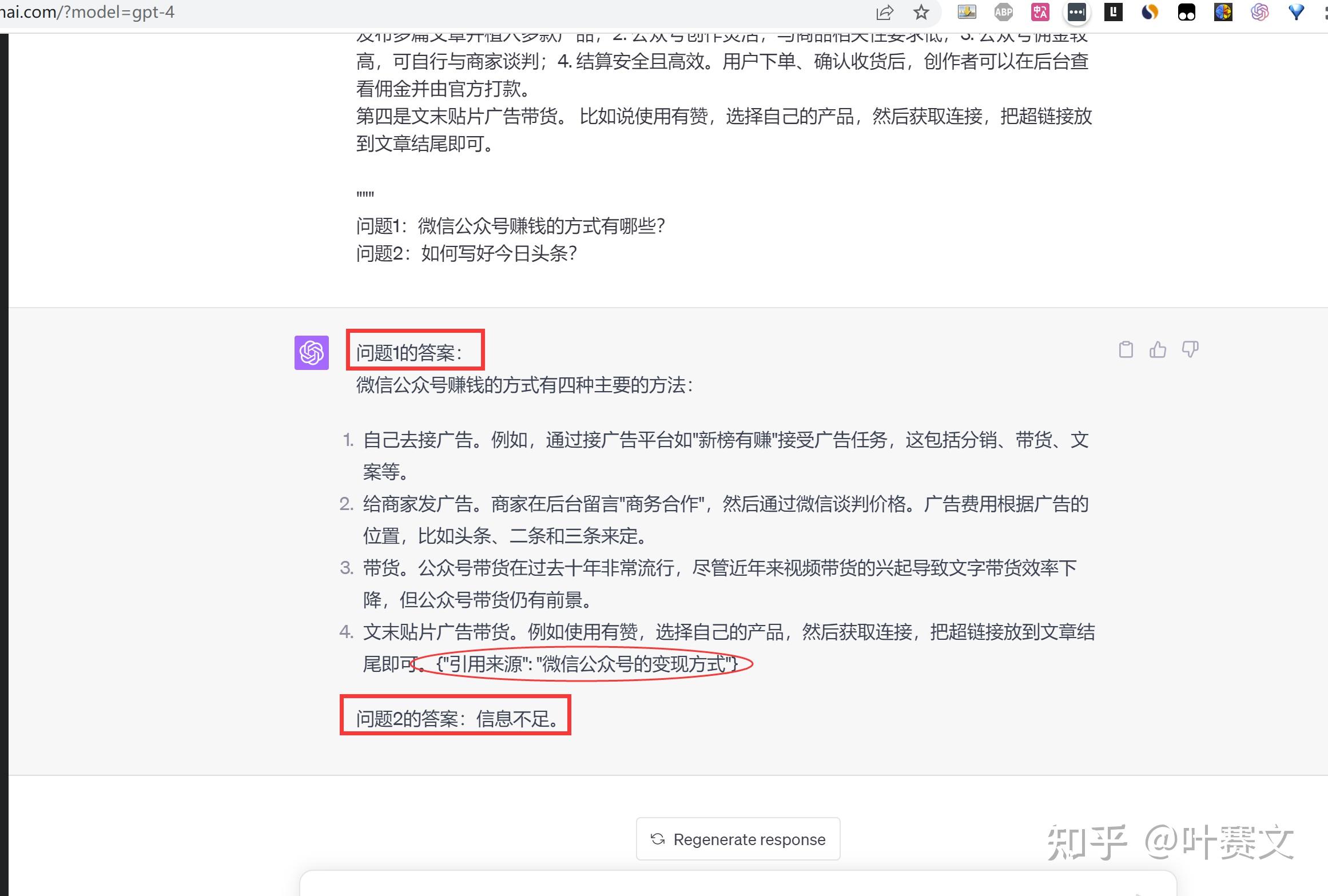The width and height of the screenshot is (1328, 896).
Task: Open the purple ChatGPT swirl extension
Action: tap(1260, 12)
